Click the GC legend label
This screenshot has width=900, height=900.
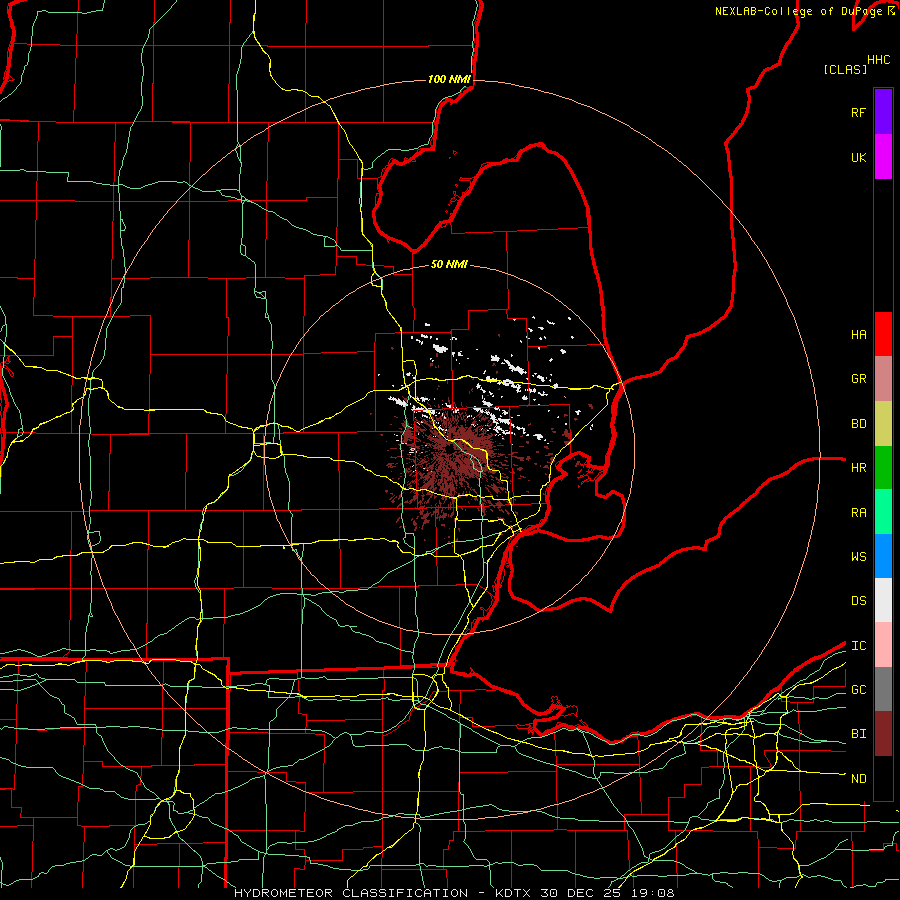[x=858, y=690]
